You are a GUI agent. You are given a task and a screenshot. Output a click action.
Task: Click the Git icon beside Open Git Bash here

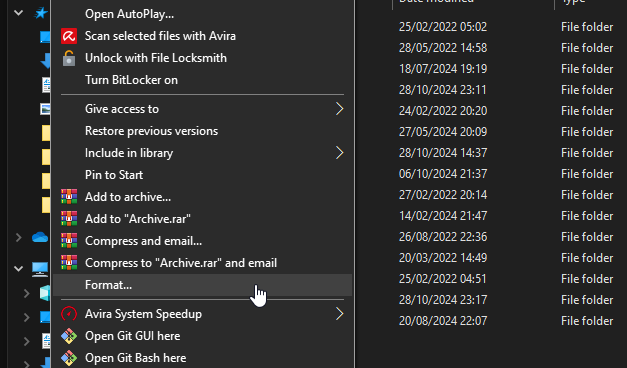(x=69, y=358)
